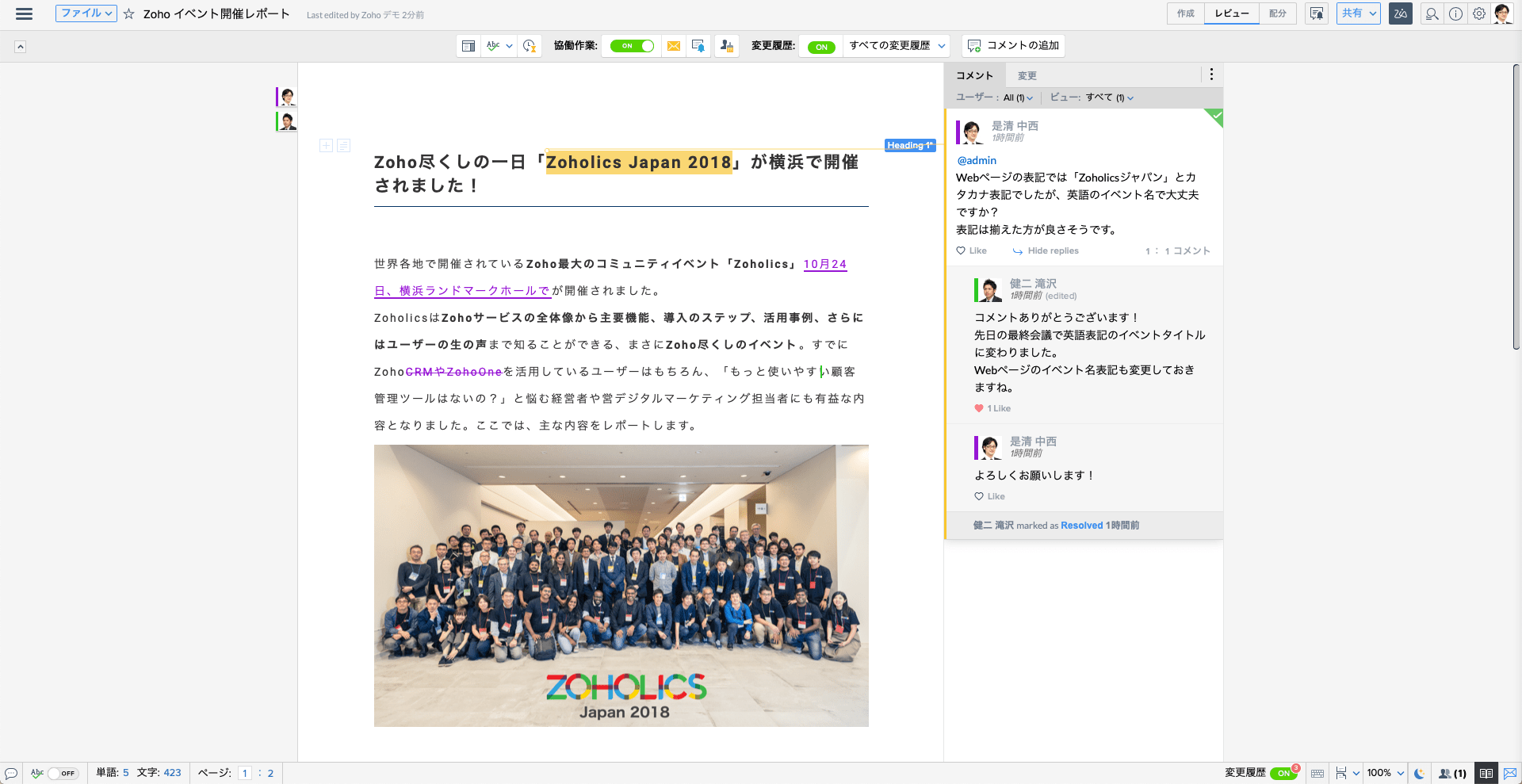Toggle the 1 Like heart on 健二 滝沢 reply

pos(992,408)
